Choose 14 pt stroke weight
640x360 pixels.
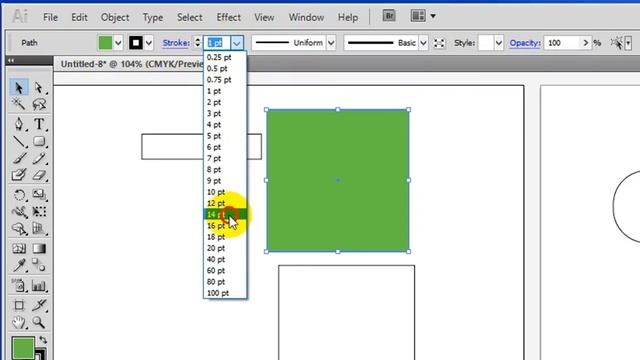point(225,214)
